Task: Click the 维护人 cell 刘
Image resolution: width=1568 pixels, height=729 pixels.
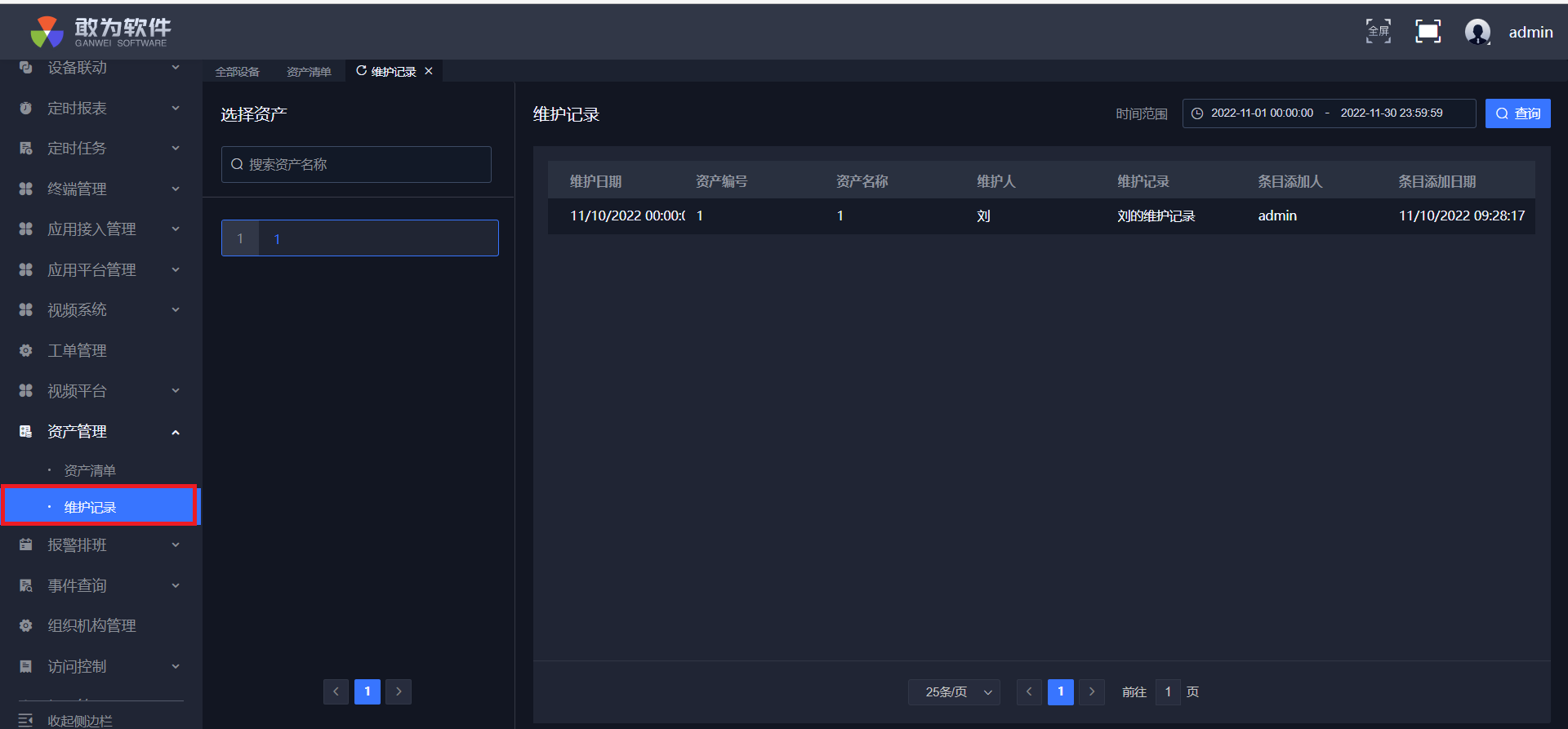Action: click(983, 216)
